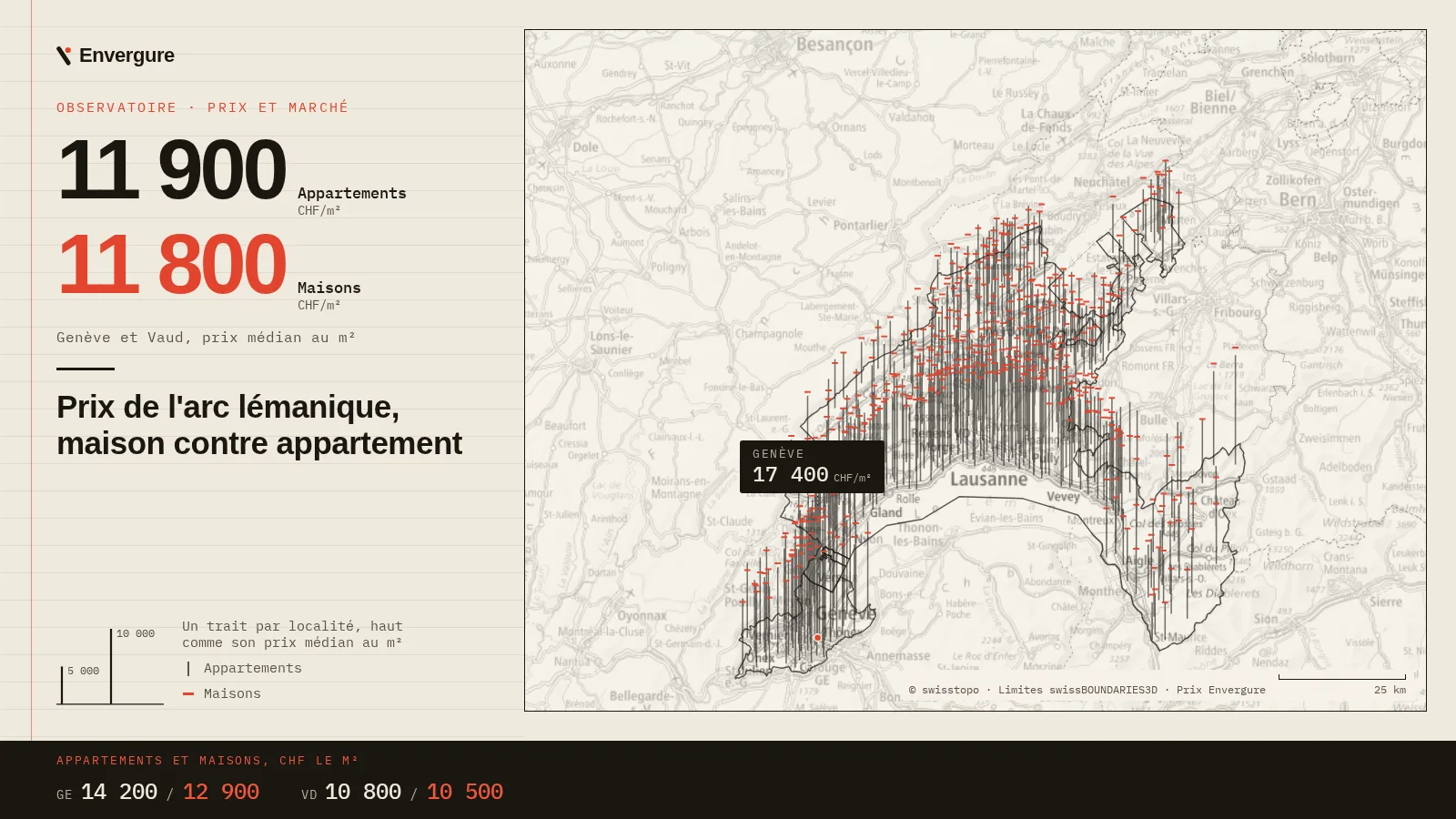
Task: Click the 25 km scale bar
Action: (1342, 678)
